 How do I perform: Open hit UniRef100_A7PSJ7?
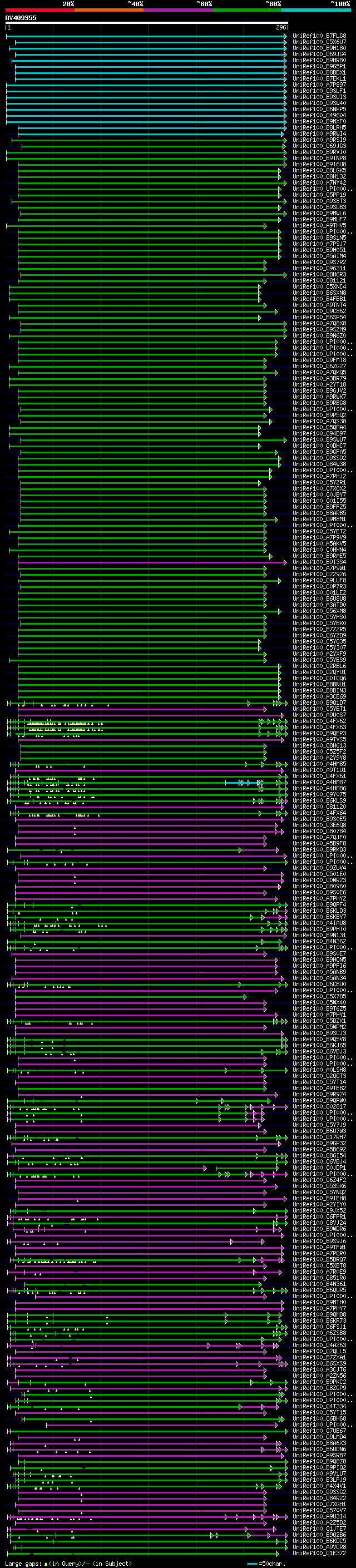[319, 244]
